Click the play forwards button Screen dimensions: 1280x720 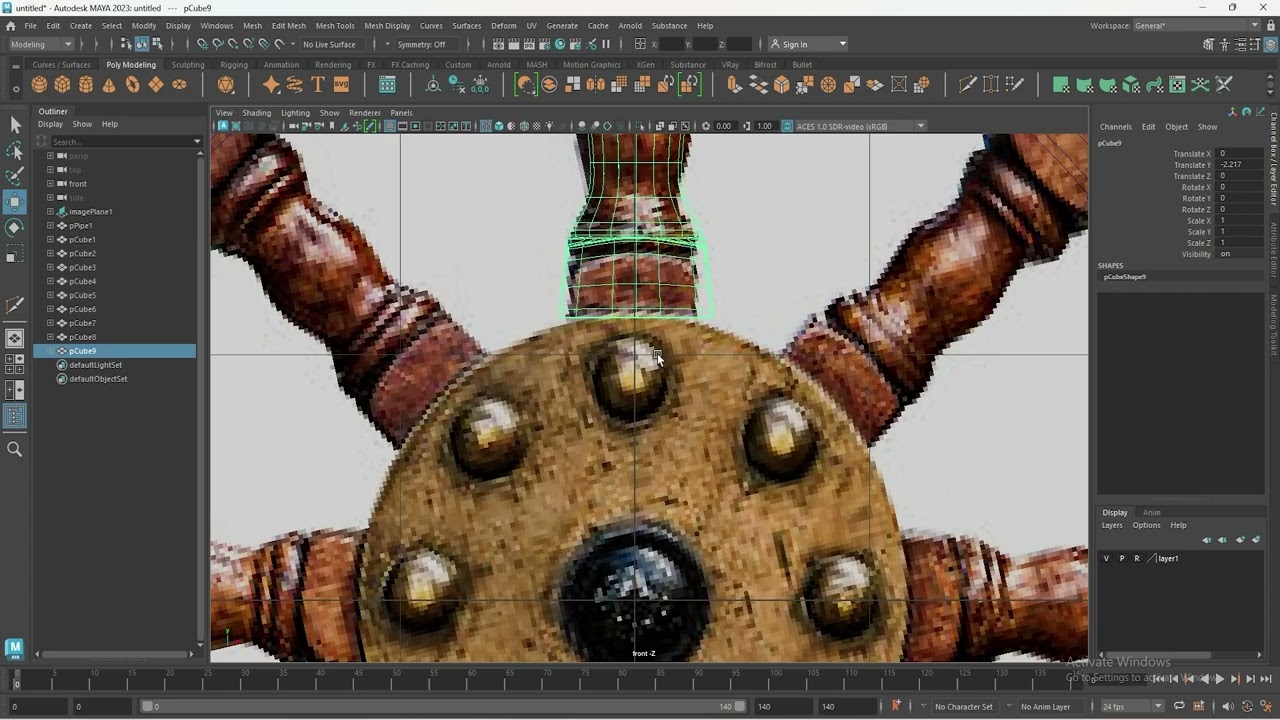coord(1220,679)
